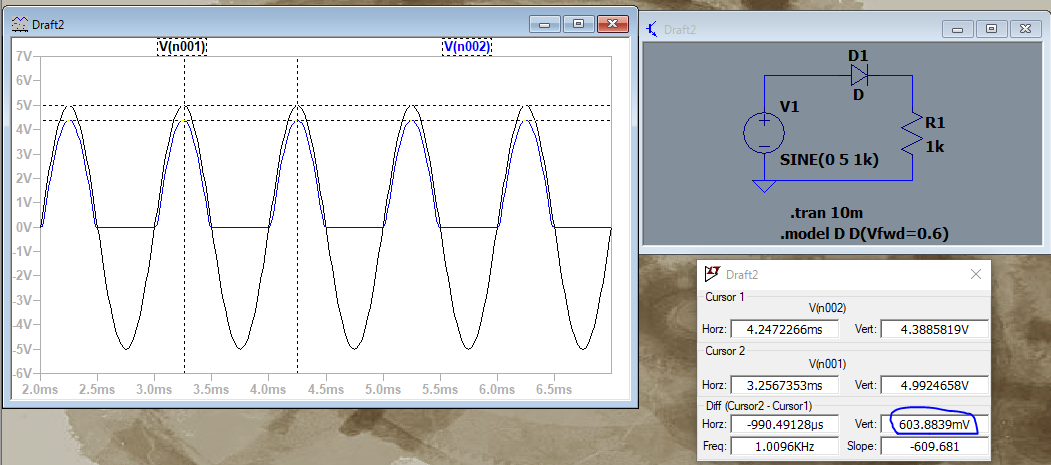The width and height of the screenshot is (1051, 465).
Task: Maximize the waveform plot window
Action: pyautogui.click(x=577, y=22)
